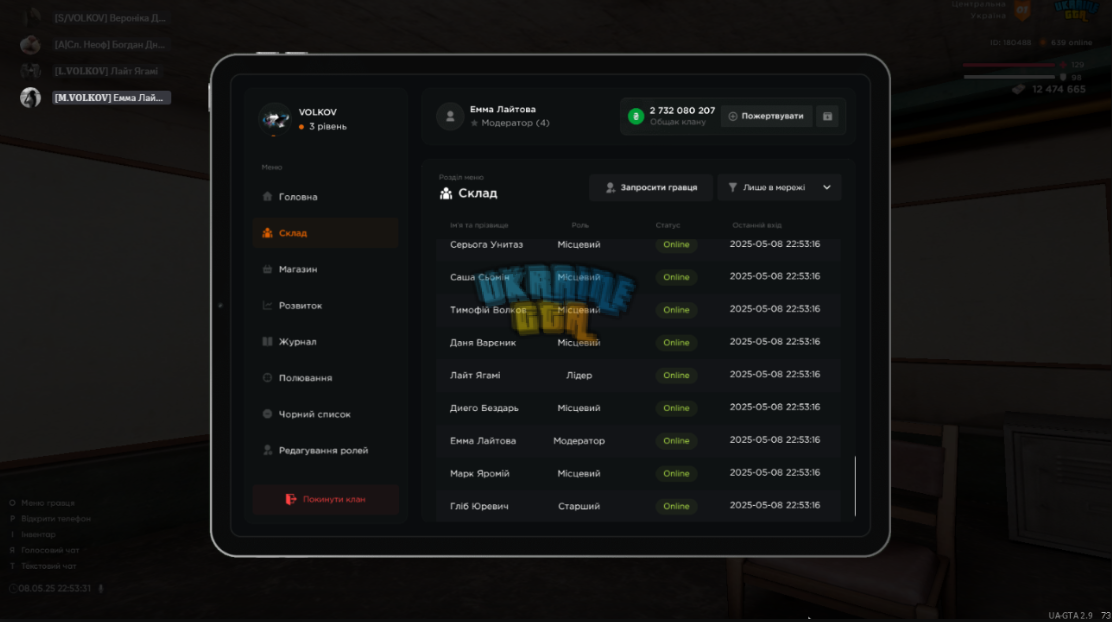
Task: Click the book icon beside Журнал
Action: tap(267, 342)
